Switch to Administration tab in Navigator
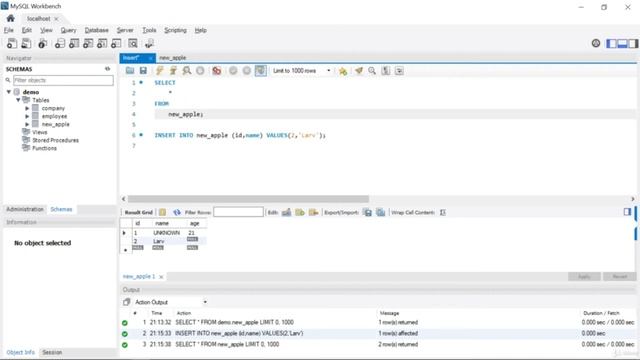The height and width of the screenshot is (360, 640). pyautogui.click(x=24, y=209)
